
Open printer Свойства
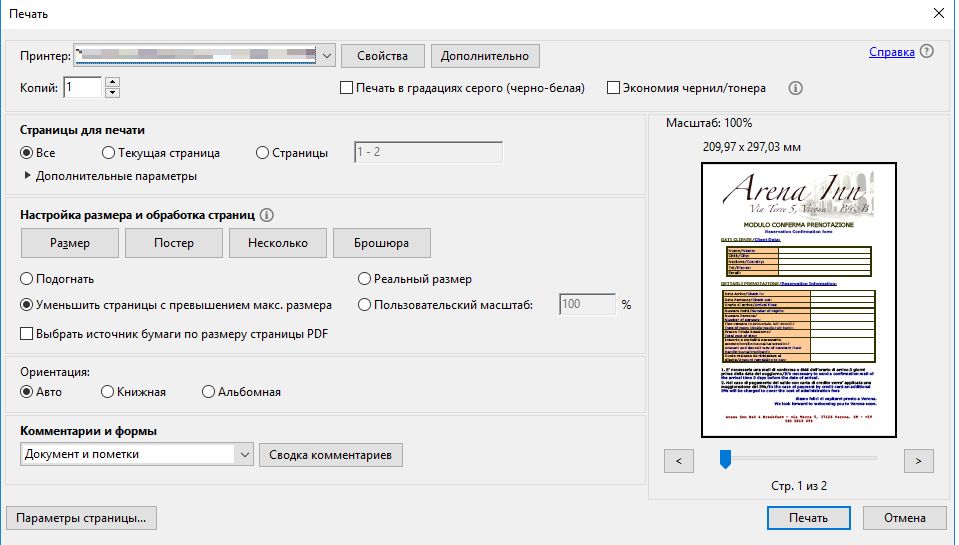382,56
